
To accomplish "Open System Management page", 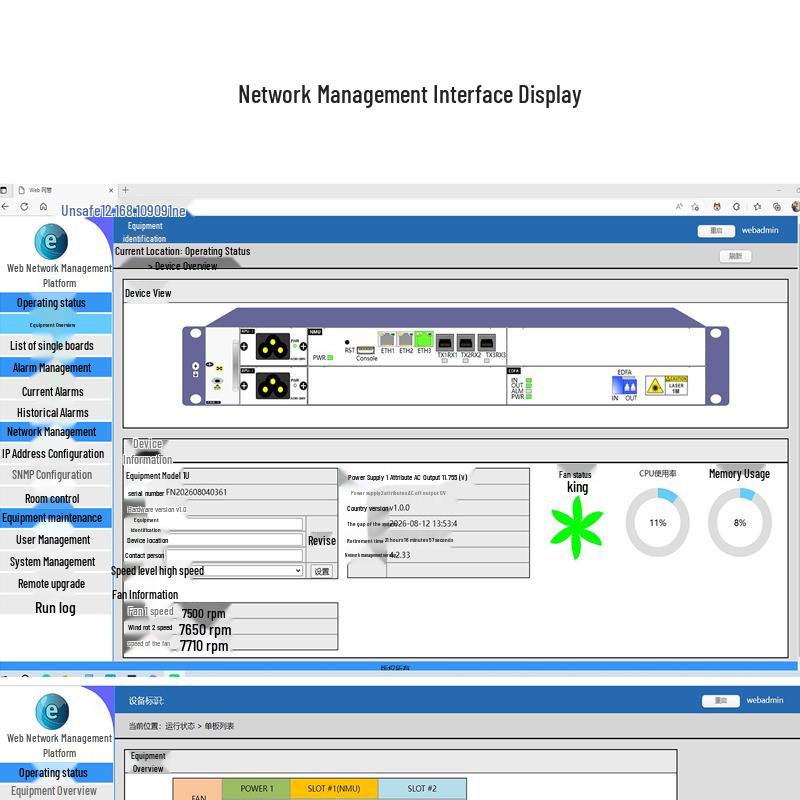I will pyautogui.click(x=56, y=562).
